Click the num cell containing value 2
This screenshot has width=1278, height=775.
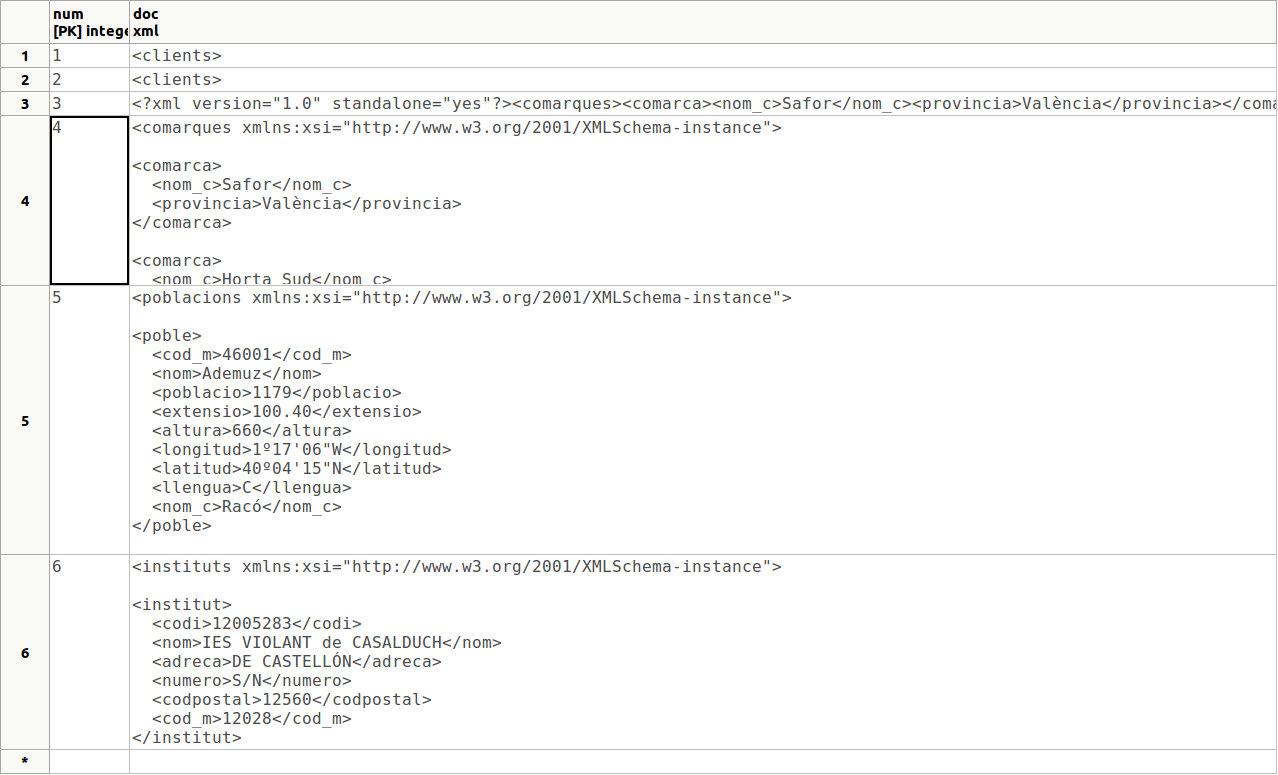tap(89, 80)
